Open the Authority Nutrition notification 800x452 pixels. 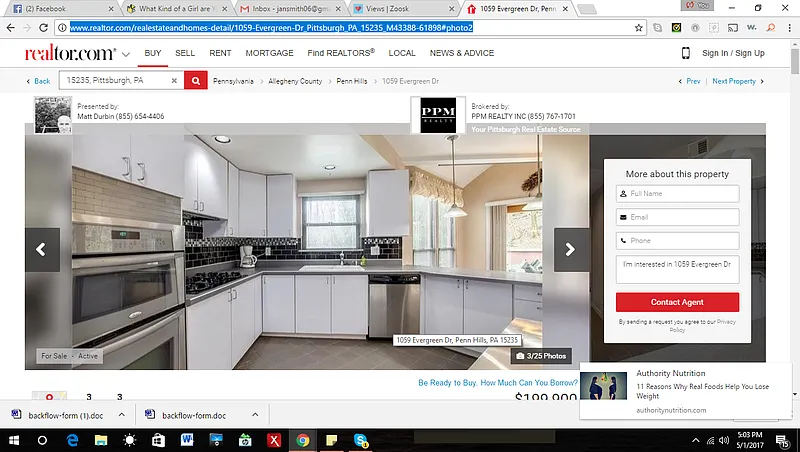pyautogui.click(x=685, y=391)
